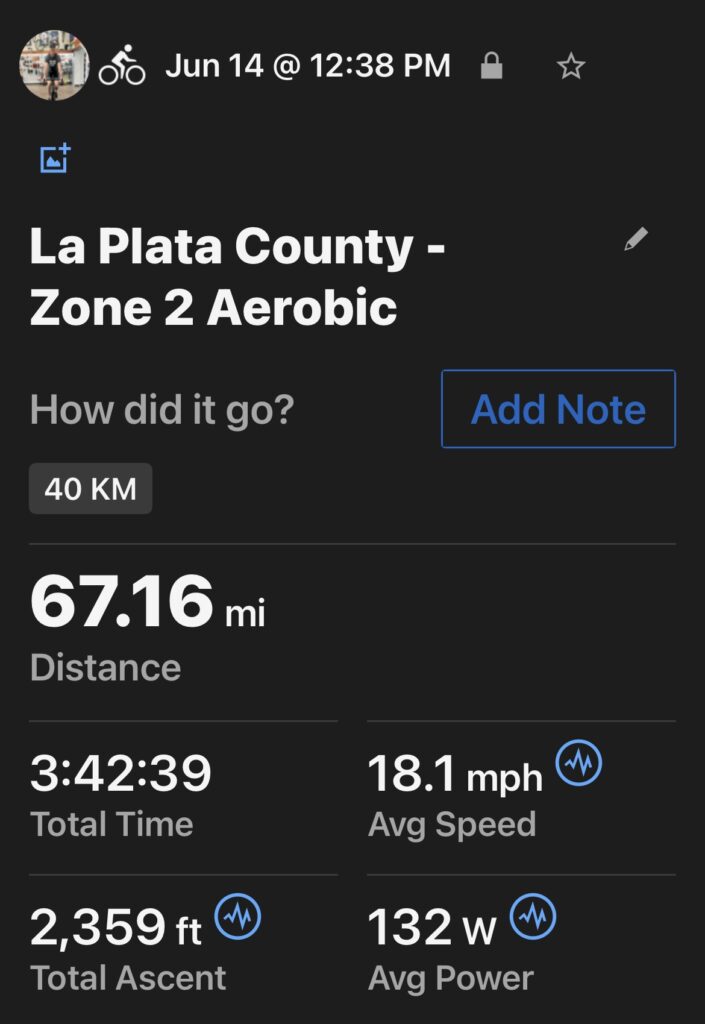Tap the 67.16 mi distance value
This screenshot has height=1024, width=705.
click(x=148, y=601)
